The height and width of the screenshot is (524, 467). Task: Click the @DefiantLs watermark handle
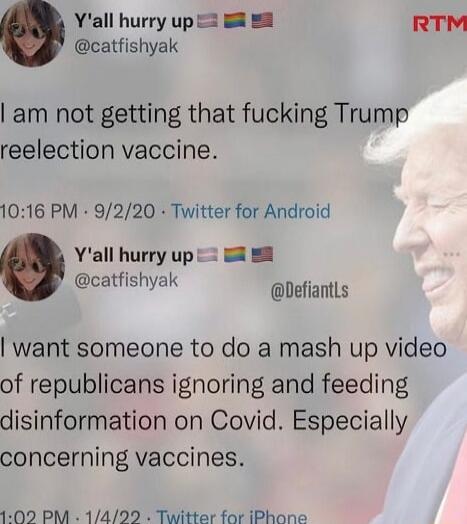[309, 290]
